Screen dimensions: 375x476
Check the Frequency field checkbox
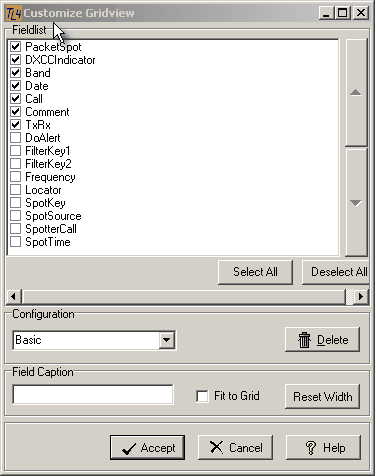[15, 177]
